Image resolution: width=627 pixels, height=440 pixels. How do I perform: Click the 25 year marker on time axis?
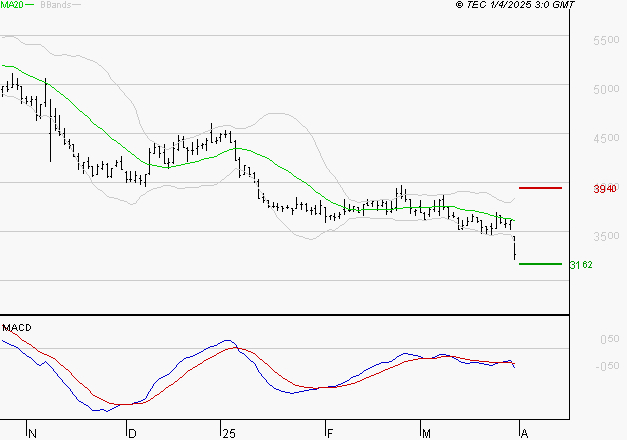tap(229, 434)
